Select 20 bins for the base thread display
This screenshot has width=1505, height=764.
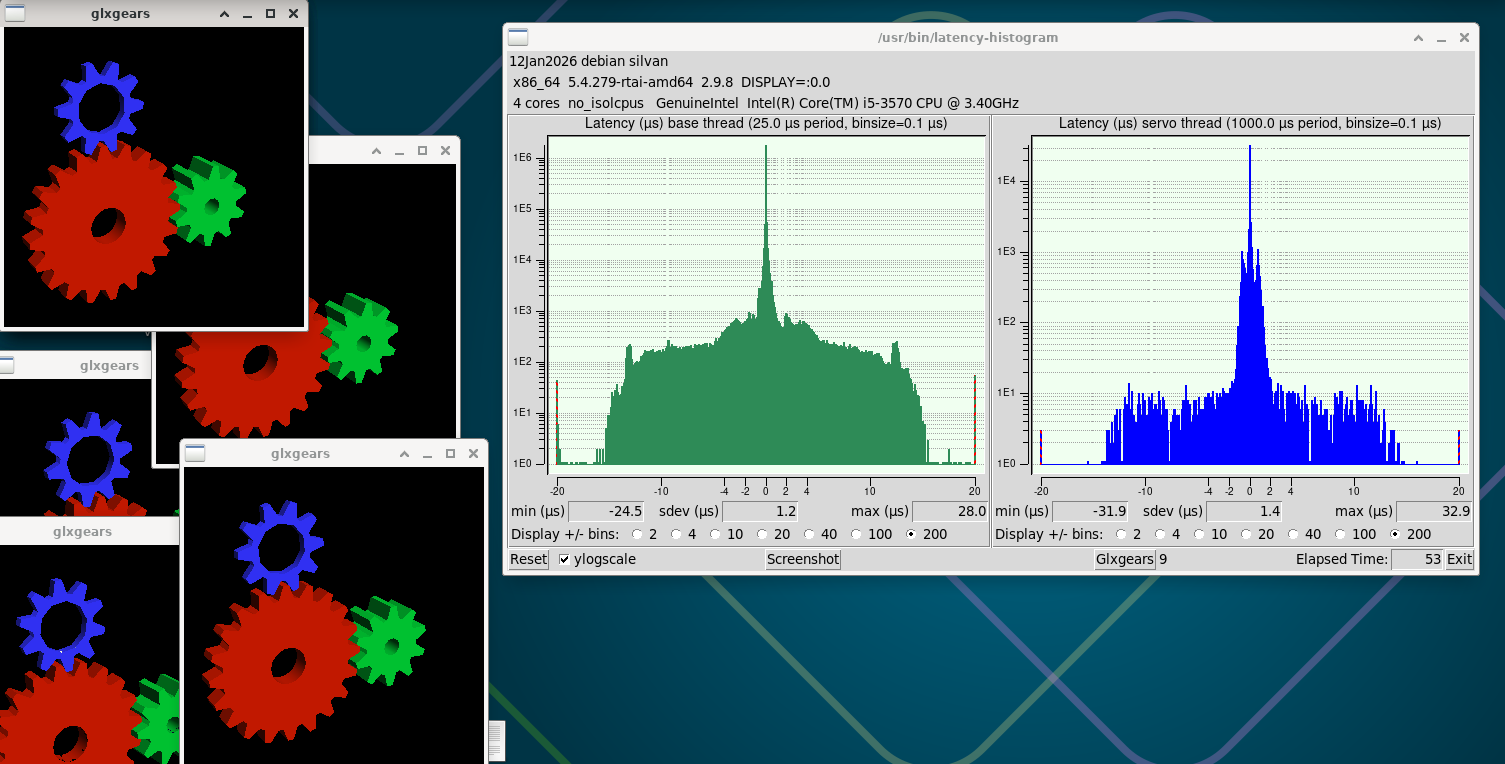(763, 535)
